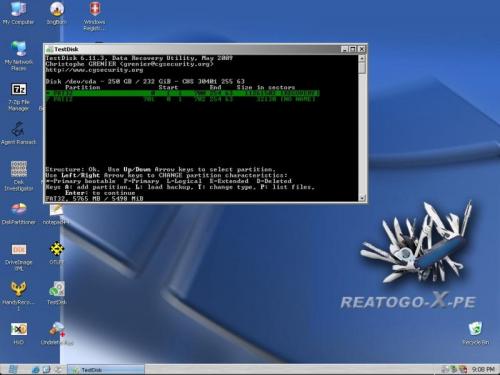
Task: Select the DiskPartitioner desktop icon
Action: (x=18, y=213)
